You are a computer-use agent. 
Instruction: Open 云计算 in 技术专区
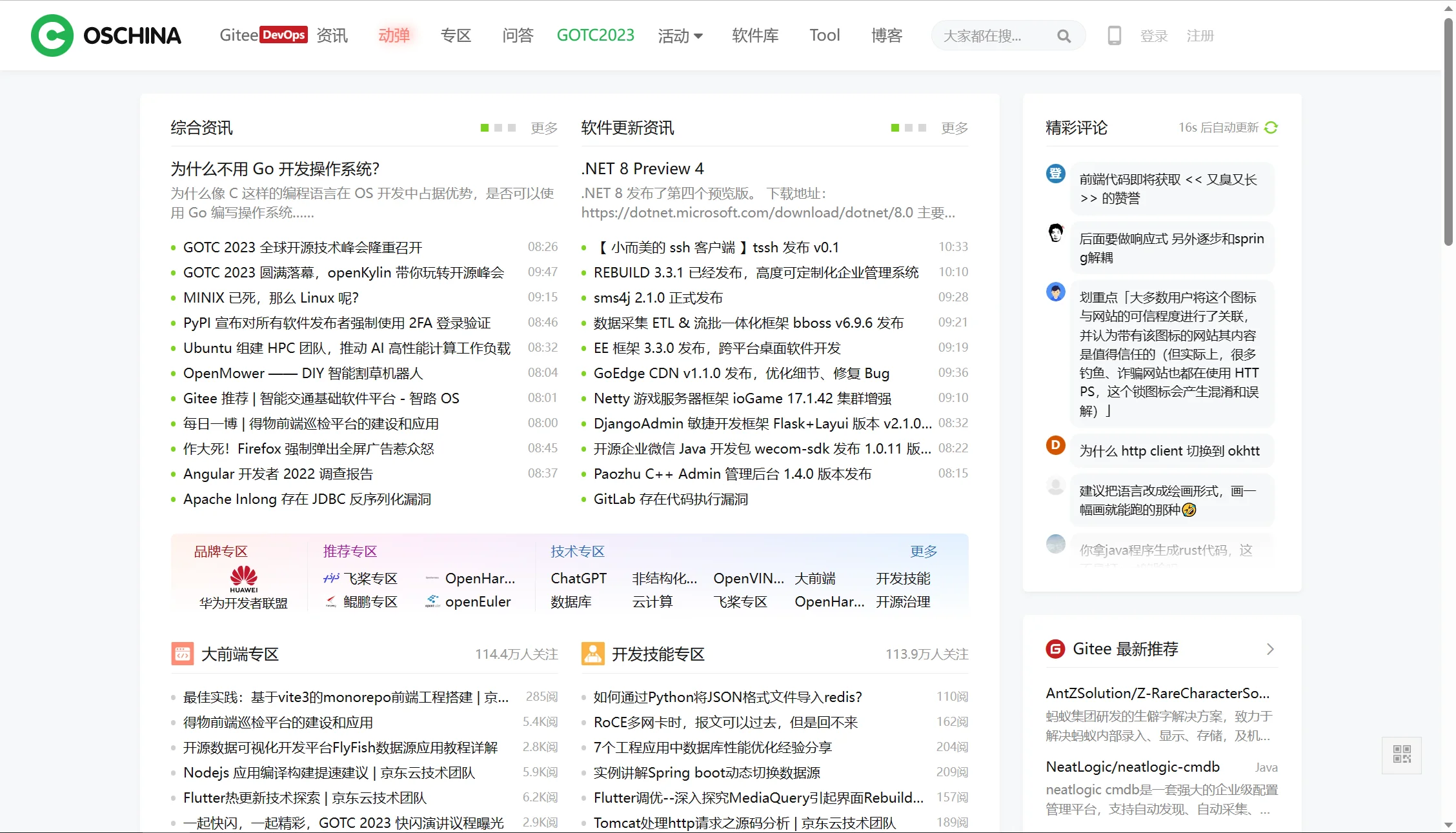(652, 601)
